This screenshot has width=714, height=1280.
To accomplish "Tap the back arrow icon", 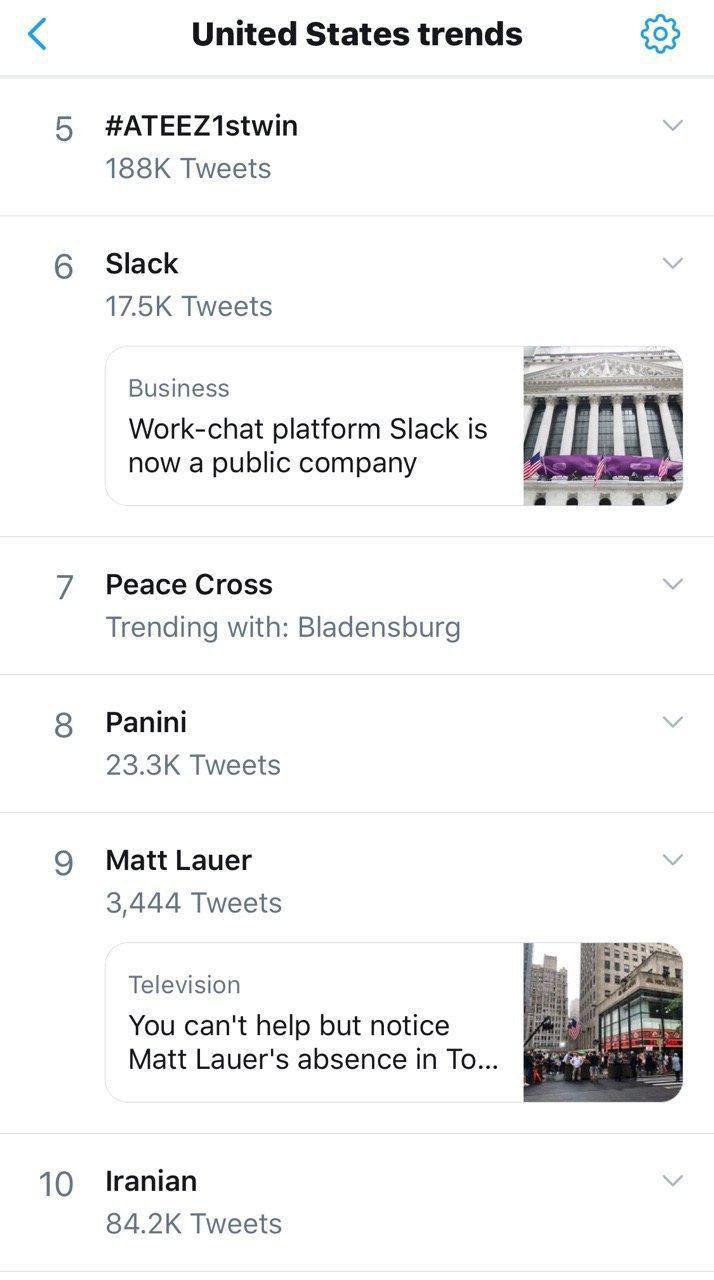I will click(37, 35).
